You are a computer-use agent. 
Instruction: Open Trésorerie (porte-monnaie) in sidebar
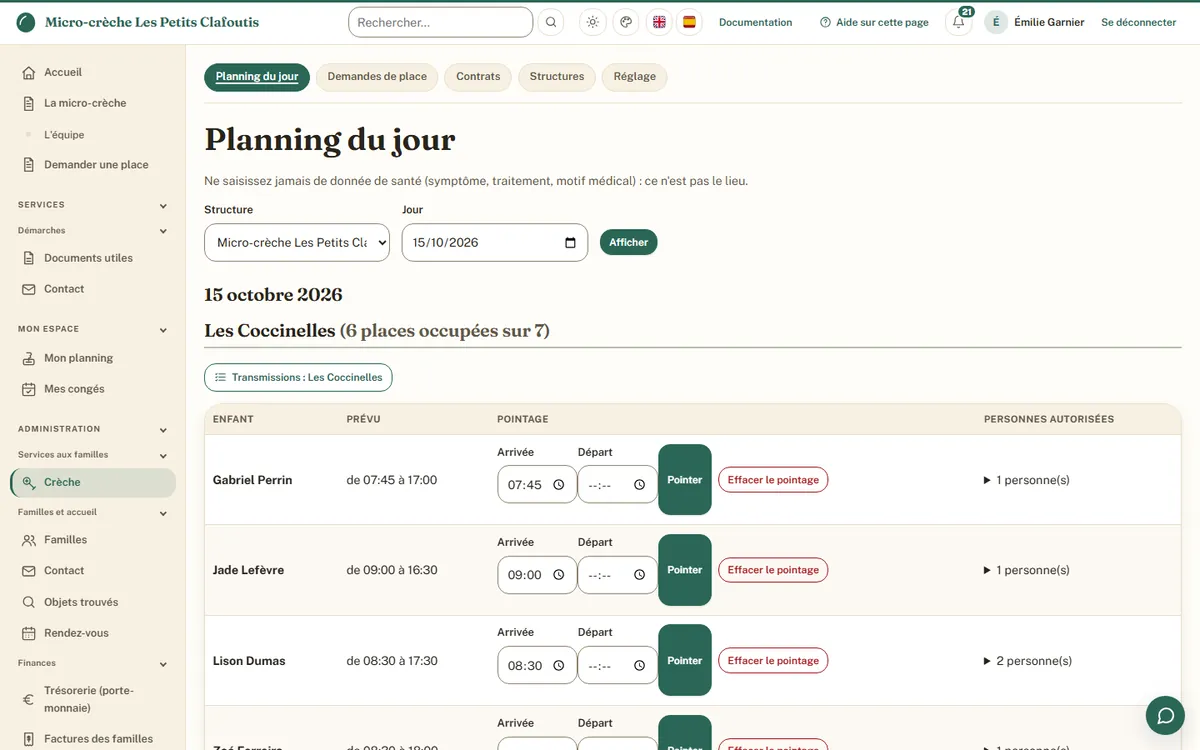coord(93,699)
